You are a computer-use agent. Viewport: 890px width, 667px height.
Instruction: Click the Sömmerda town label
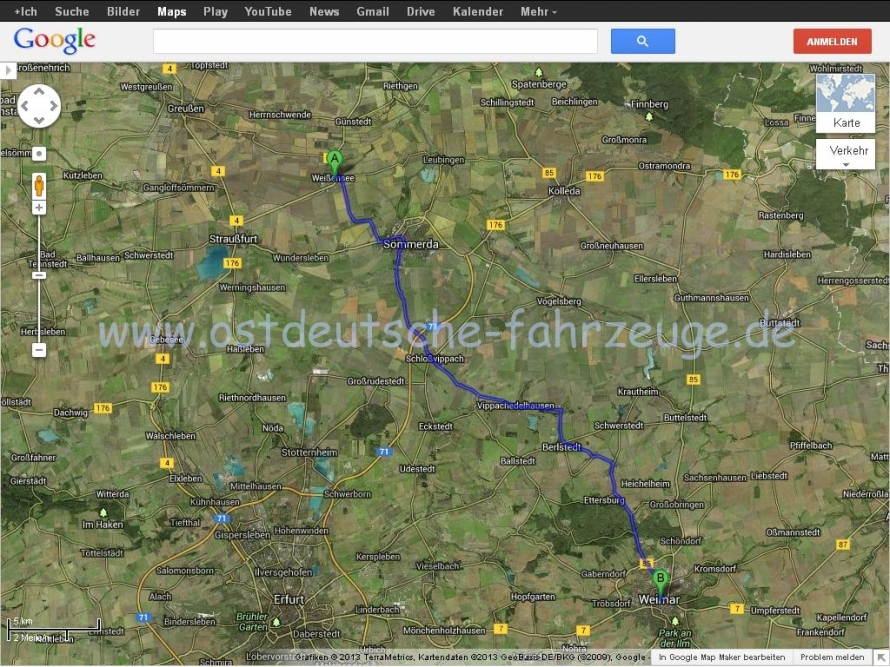pyautogui.click(x=411, y=245)
